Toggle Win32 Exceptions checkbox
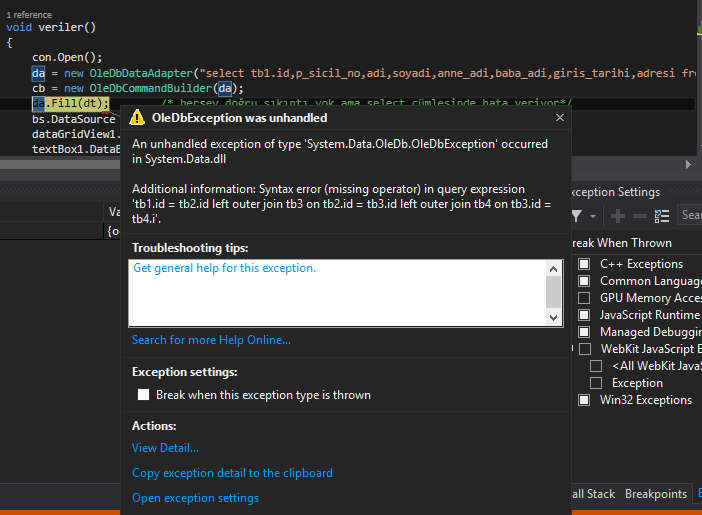This screenshot has height=515, width=702. point(584,400)
